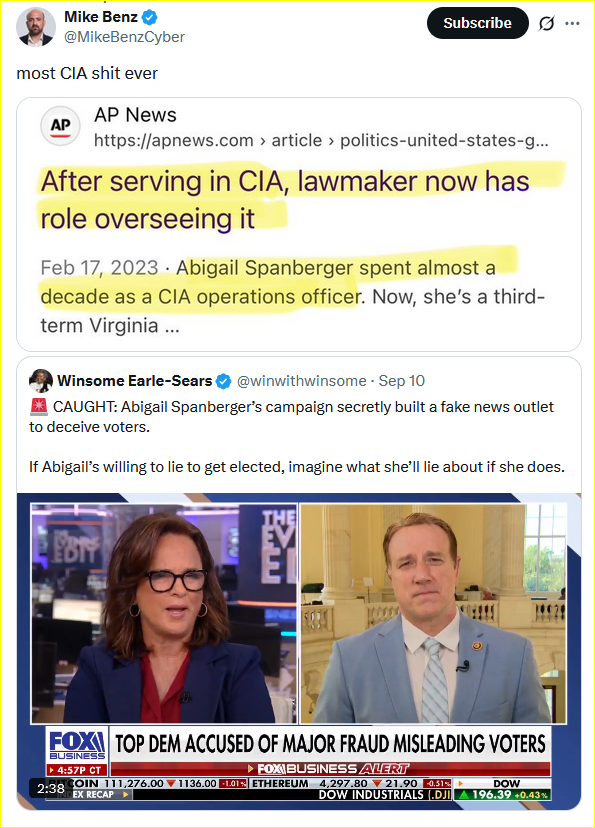This screenshot has width=595, height=828.
Task: Click the red siren emoji in quoted tweet
Action: coord(39,407)
